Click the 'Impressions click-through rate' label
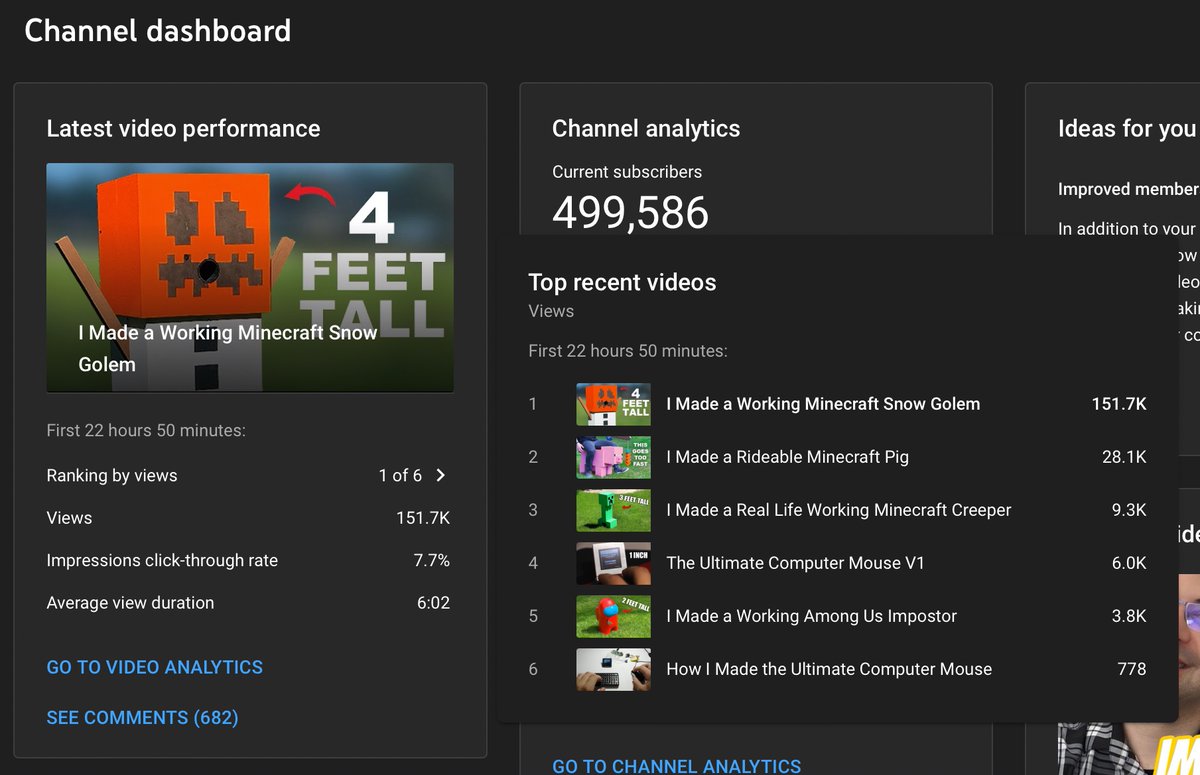 point(162,561)
